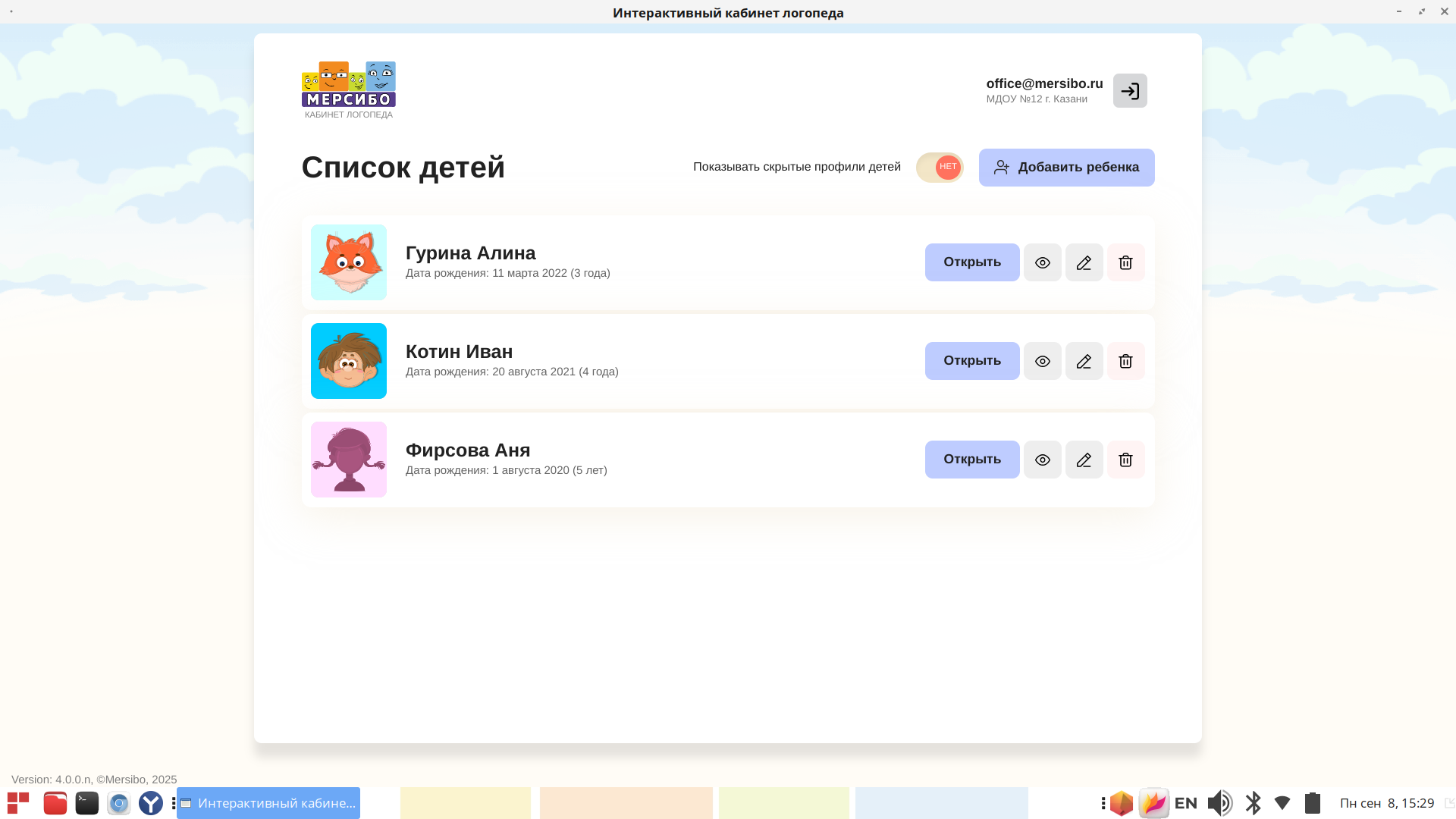
Task: Edit Котин Иван with the pencil icon
Action: click(x=1084, y=361)
